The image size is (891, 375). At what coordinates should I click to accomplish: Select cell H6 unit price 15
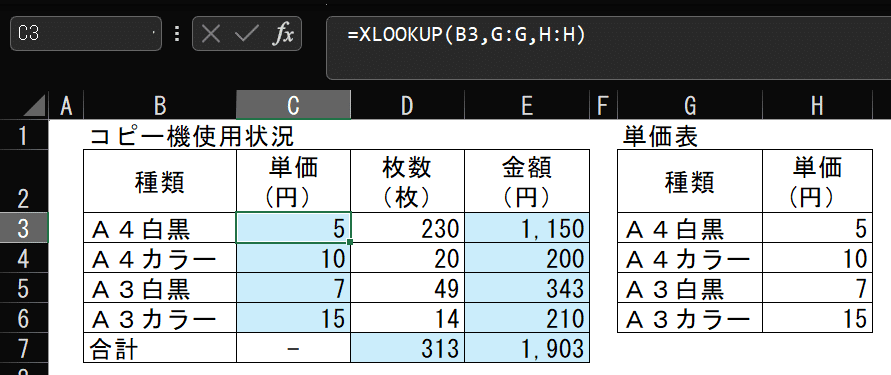coord(817,318)
